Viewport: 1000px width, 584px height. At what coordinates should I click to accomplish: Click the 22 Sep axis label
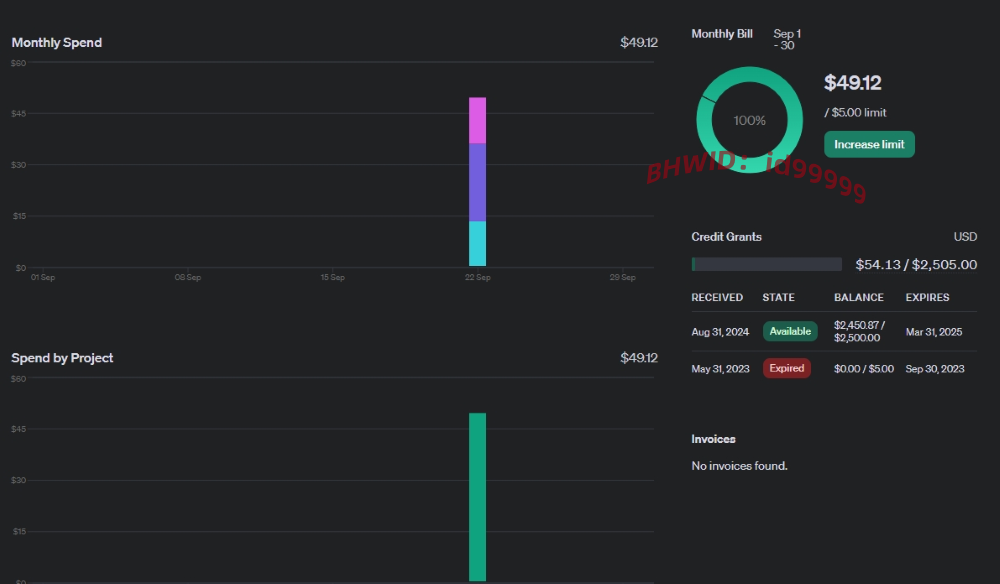point(478,277)
